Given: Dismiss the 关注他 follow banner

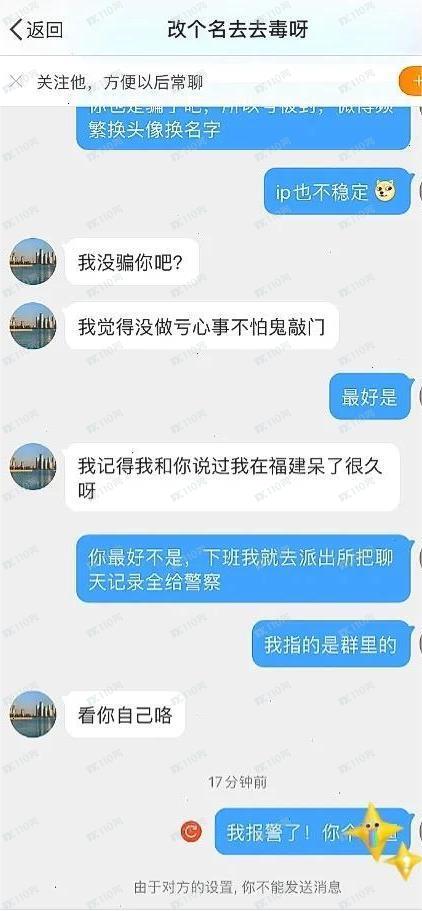Looking at the screenshot, I should pos(17,82).
